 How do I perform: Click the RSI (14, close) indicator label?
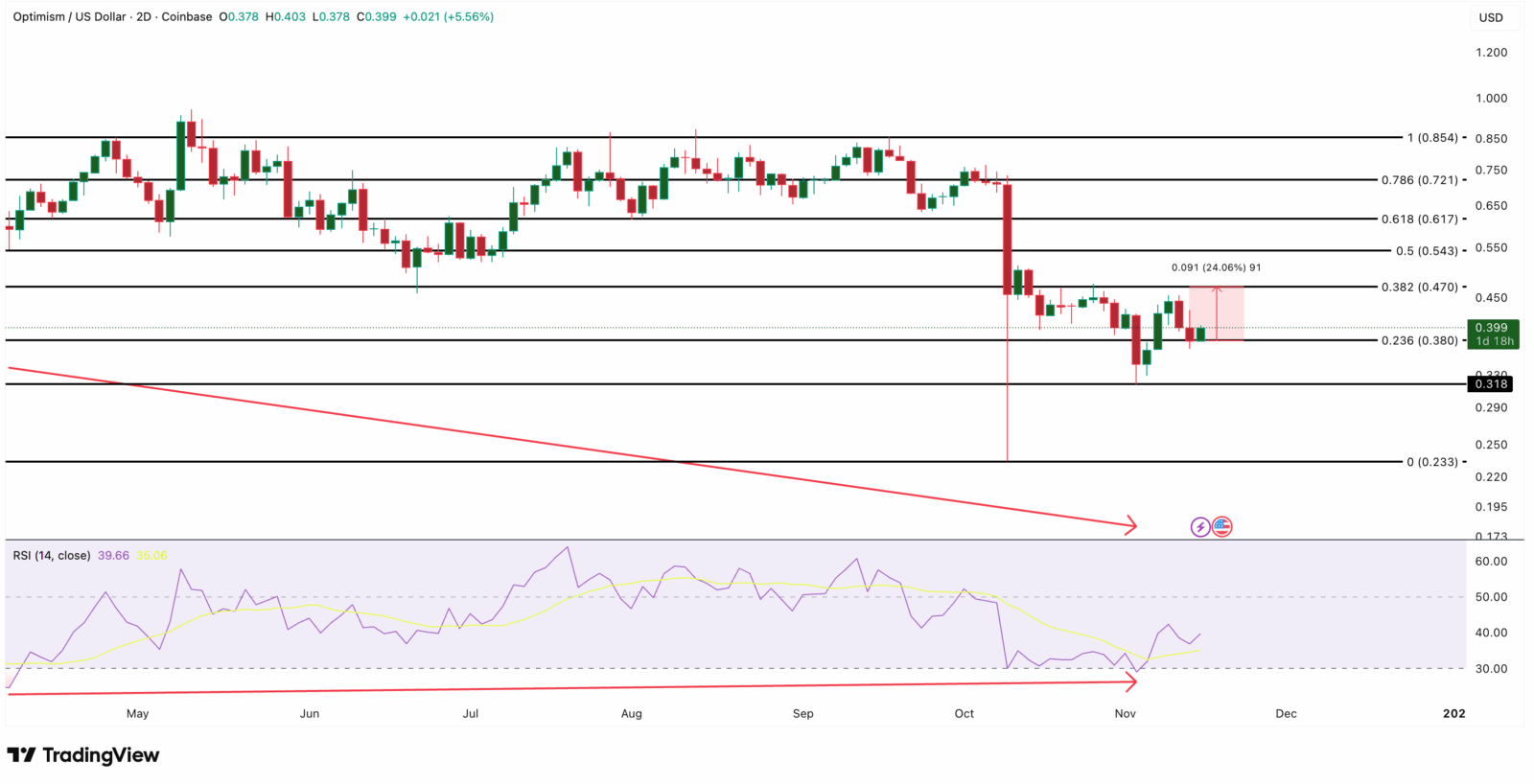(52, 556)
